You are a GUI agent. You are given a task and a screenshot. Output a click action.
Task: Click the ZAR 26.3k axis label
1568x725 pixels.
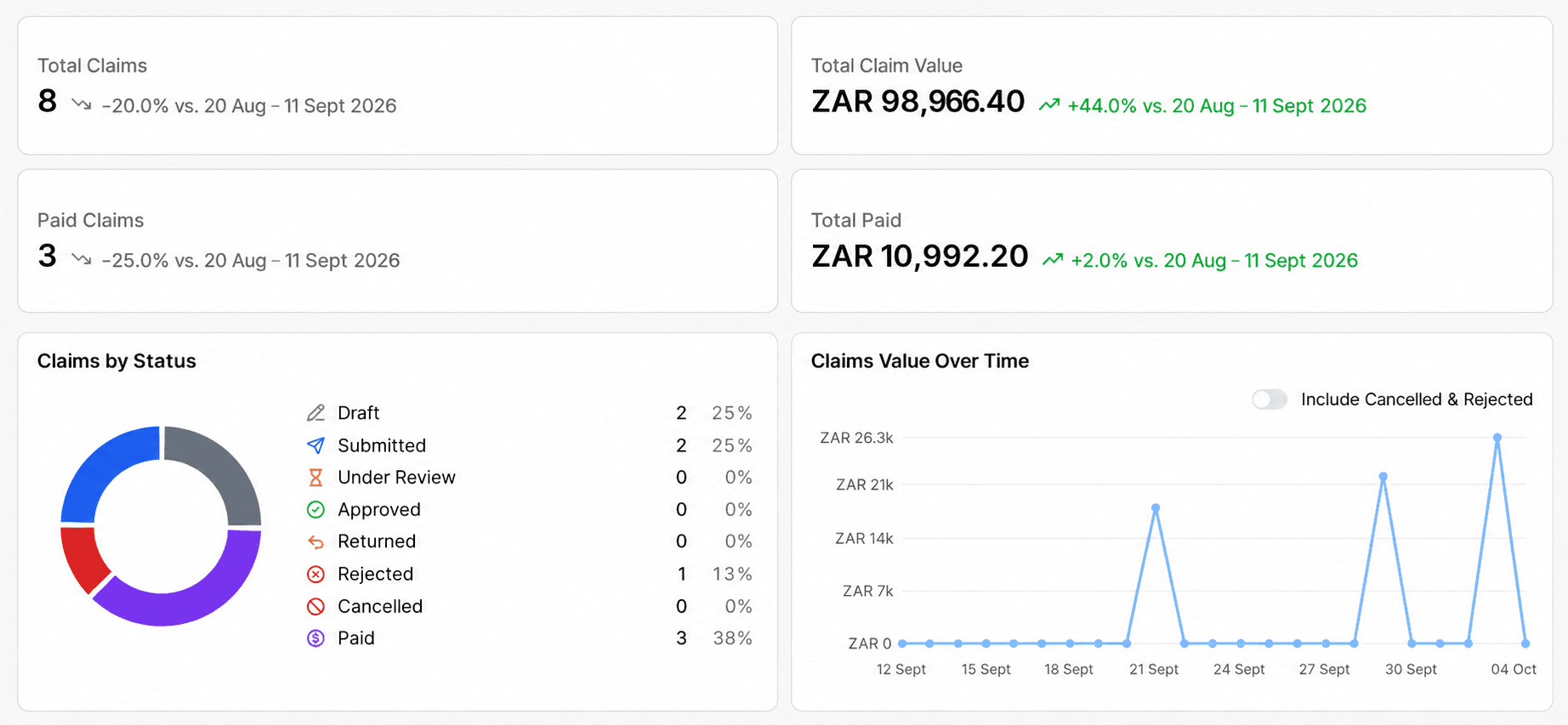[x=856, y=438]
